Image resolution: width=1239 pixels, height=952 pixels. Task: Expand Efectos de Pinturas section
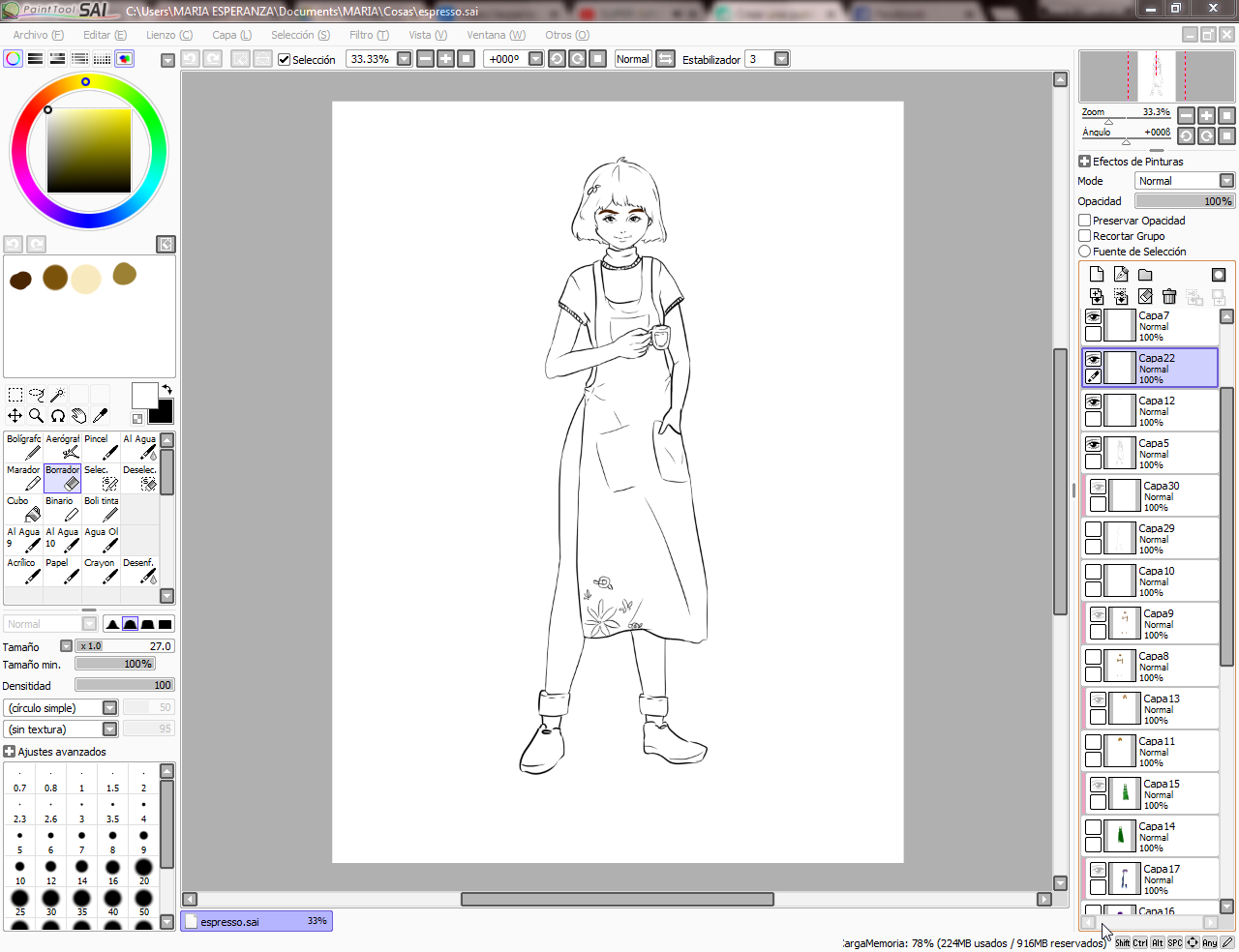[x=1085, y=162]
